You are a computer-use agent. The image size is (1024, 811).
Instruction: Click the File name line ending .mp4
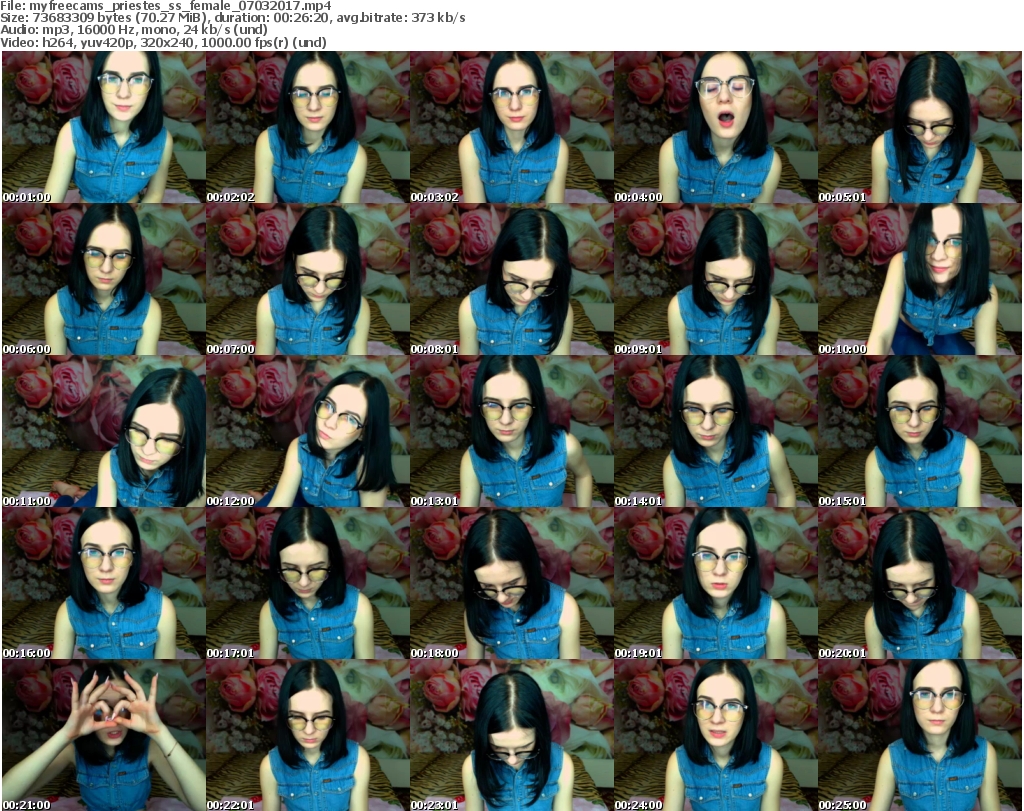click(x=166, y=6)
